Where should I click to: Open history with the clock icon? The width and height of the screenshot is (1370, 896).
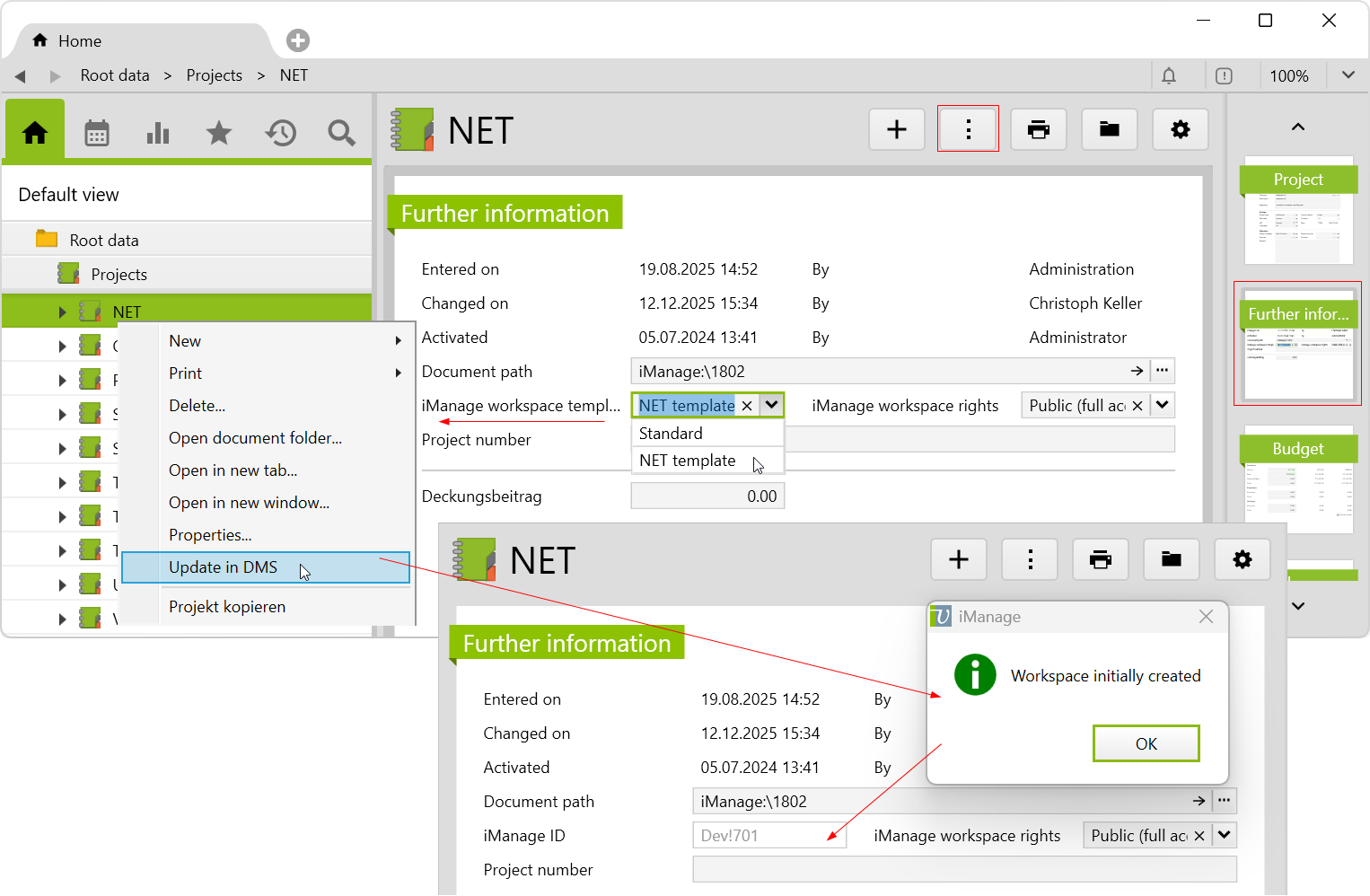280,133
